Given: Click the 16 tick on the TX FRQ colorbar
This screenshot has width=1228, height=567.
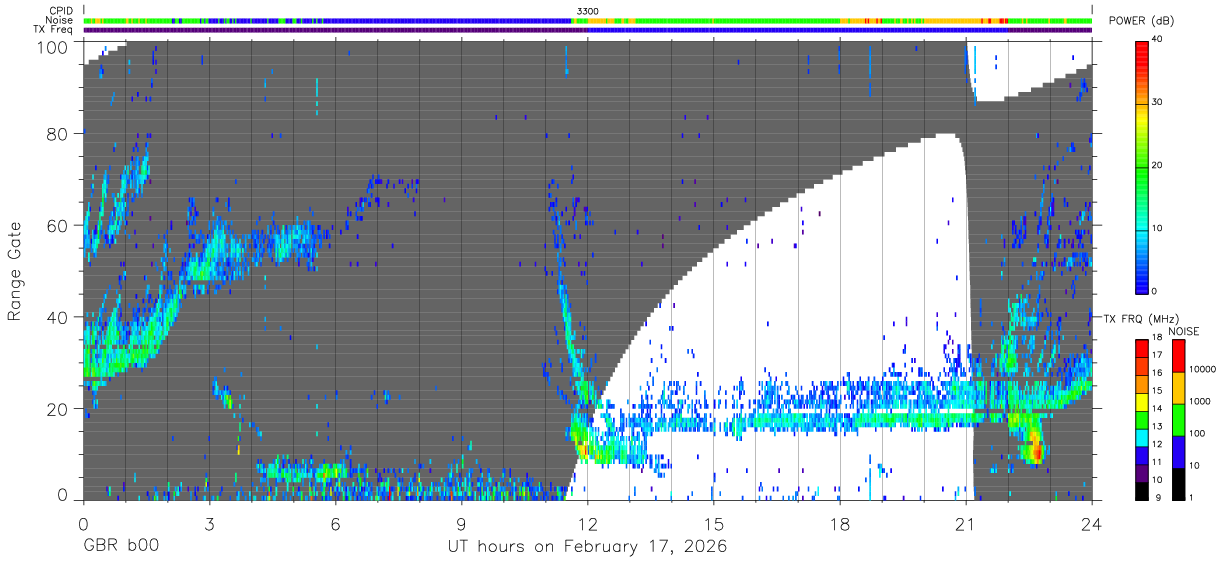Looking at the screenshot, I should [x=1158, y=373].
